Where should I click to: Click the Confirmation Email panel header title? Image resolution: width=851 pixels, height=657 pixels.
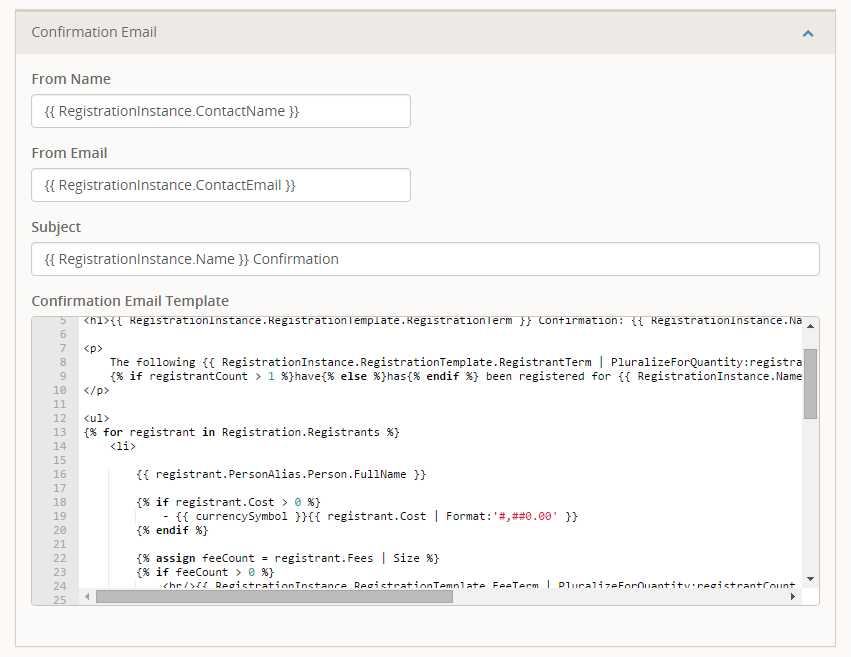[x=94, y=32]
